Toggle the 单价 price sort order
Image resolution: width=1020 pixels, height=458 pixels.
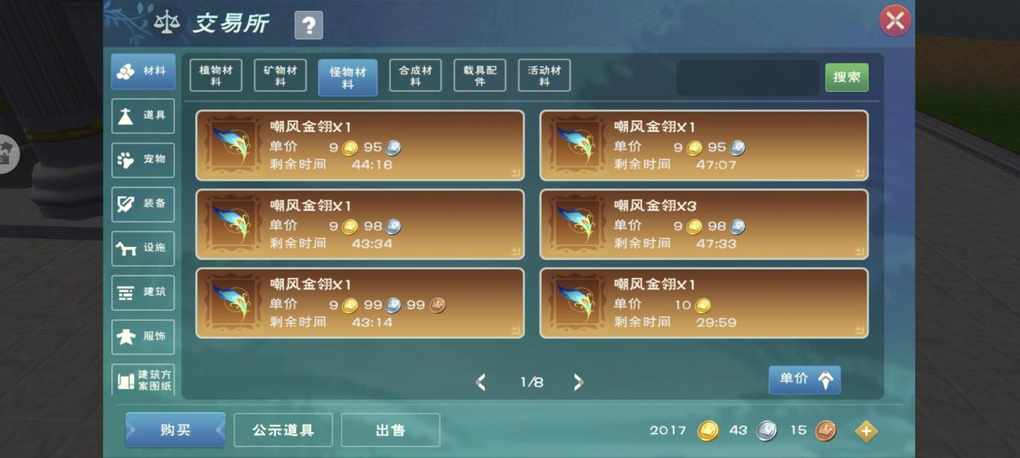coord(805,380)
